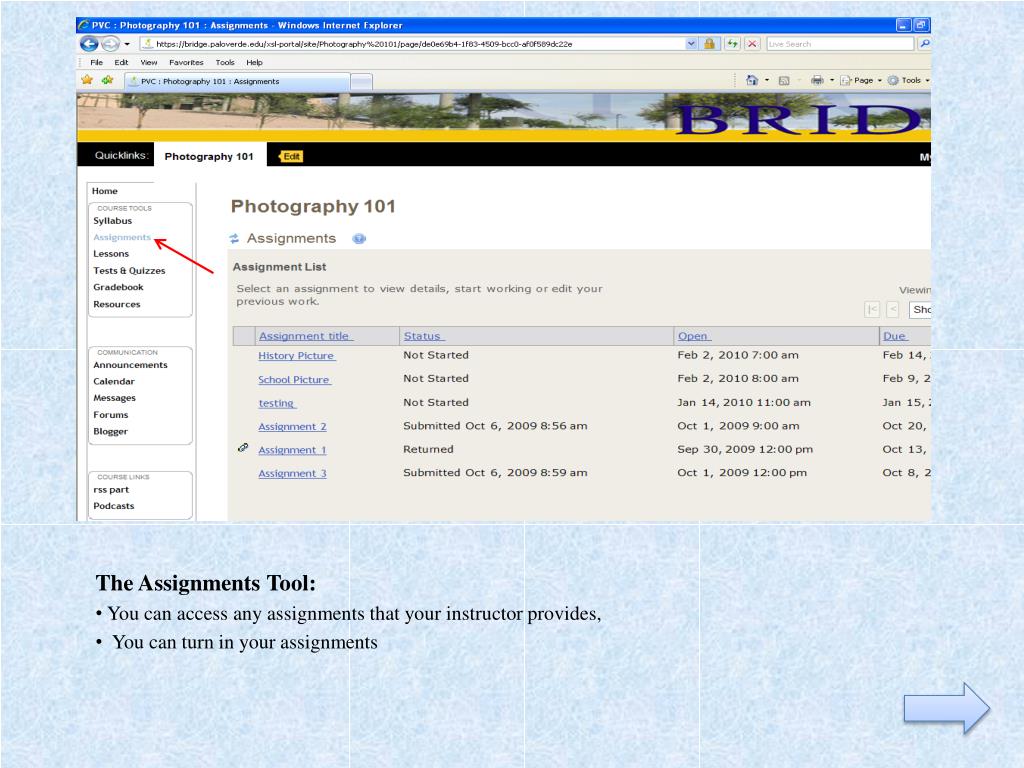1024x768 pixels.
Task: Sort by Status column header
Action: (424, 336)
